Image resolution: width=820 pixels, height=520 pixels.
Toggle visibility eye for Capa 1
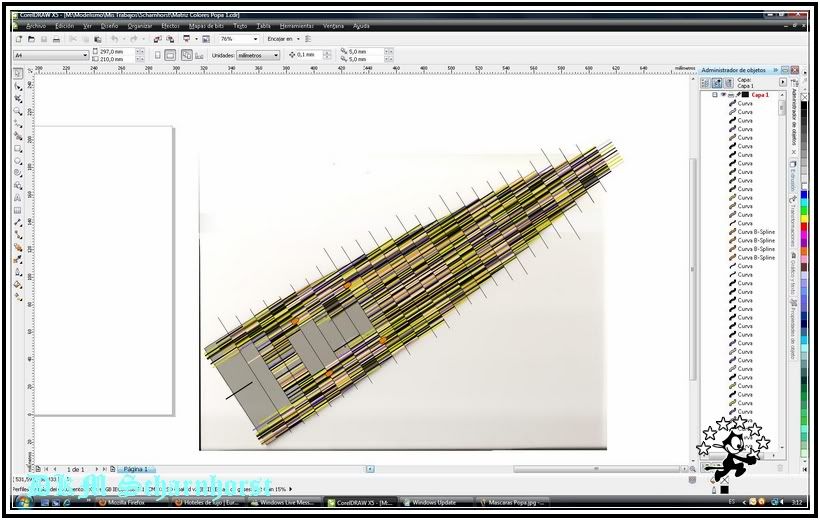(x=723, y=95)
